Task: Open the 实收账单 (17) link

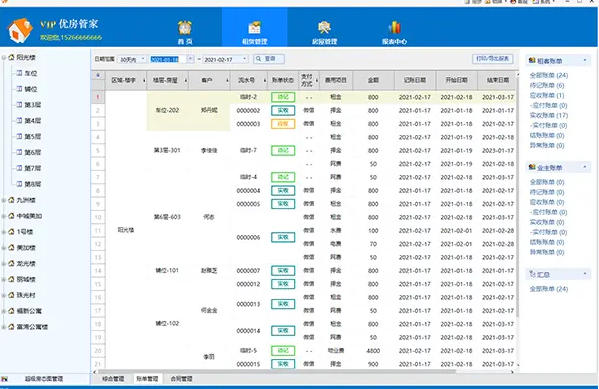Action: (549, 115)
